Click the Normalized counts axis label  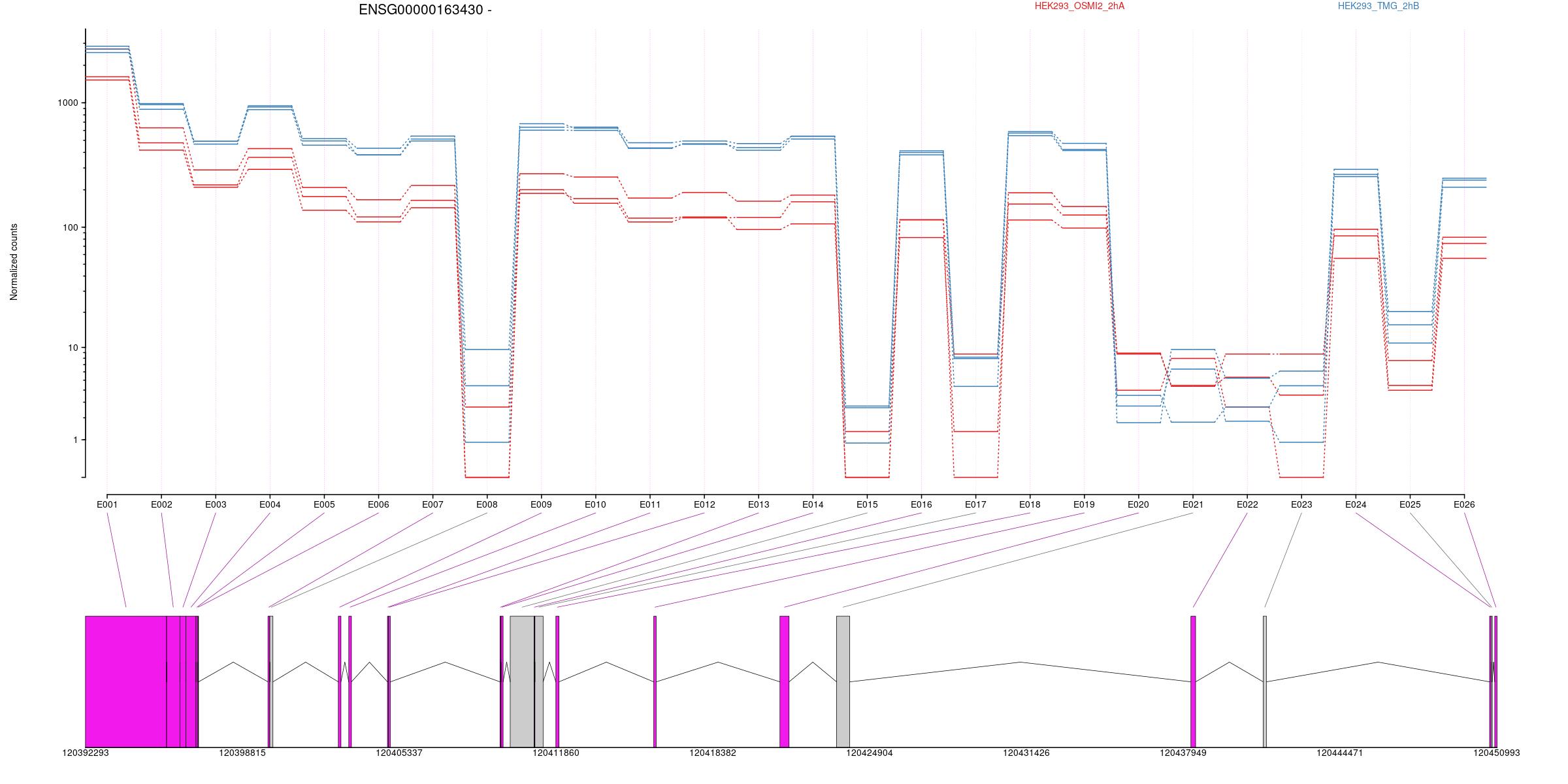click(14, 262)
